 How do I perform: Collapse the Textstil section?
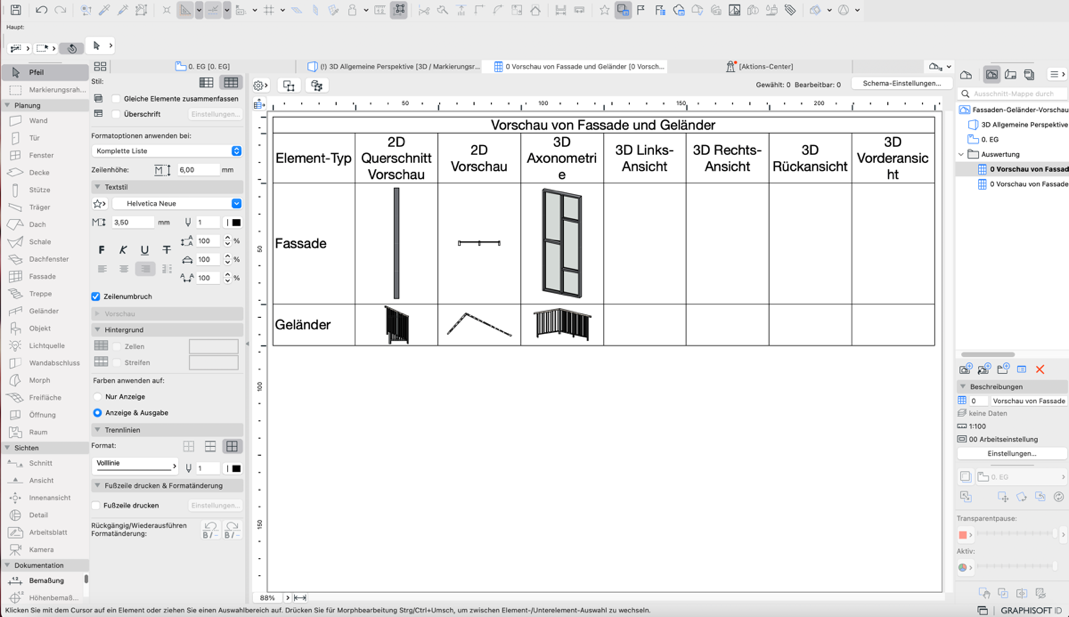point(97,187)
